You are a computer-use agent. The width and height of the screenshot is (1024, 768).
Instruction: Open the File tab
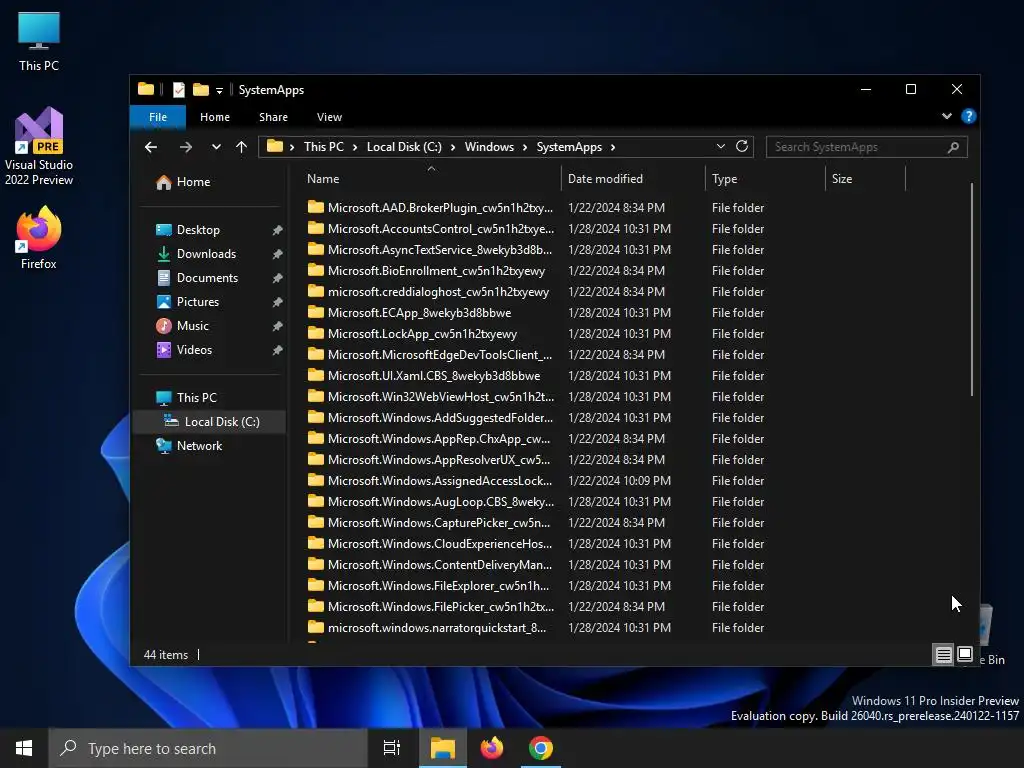(x=158, y=117)
